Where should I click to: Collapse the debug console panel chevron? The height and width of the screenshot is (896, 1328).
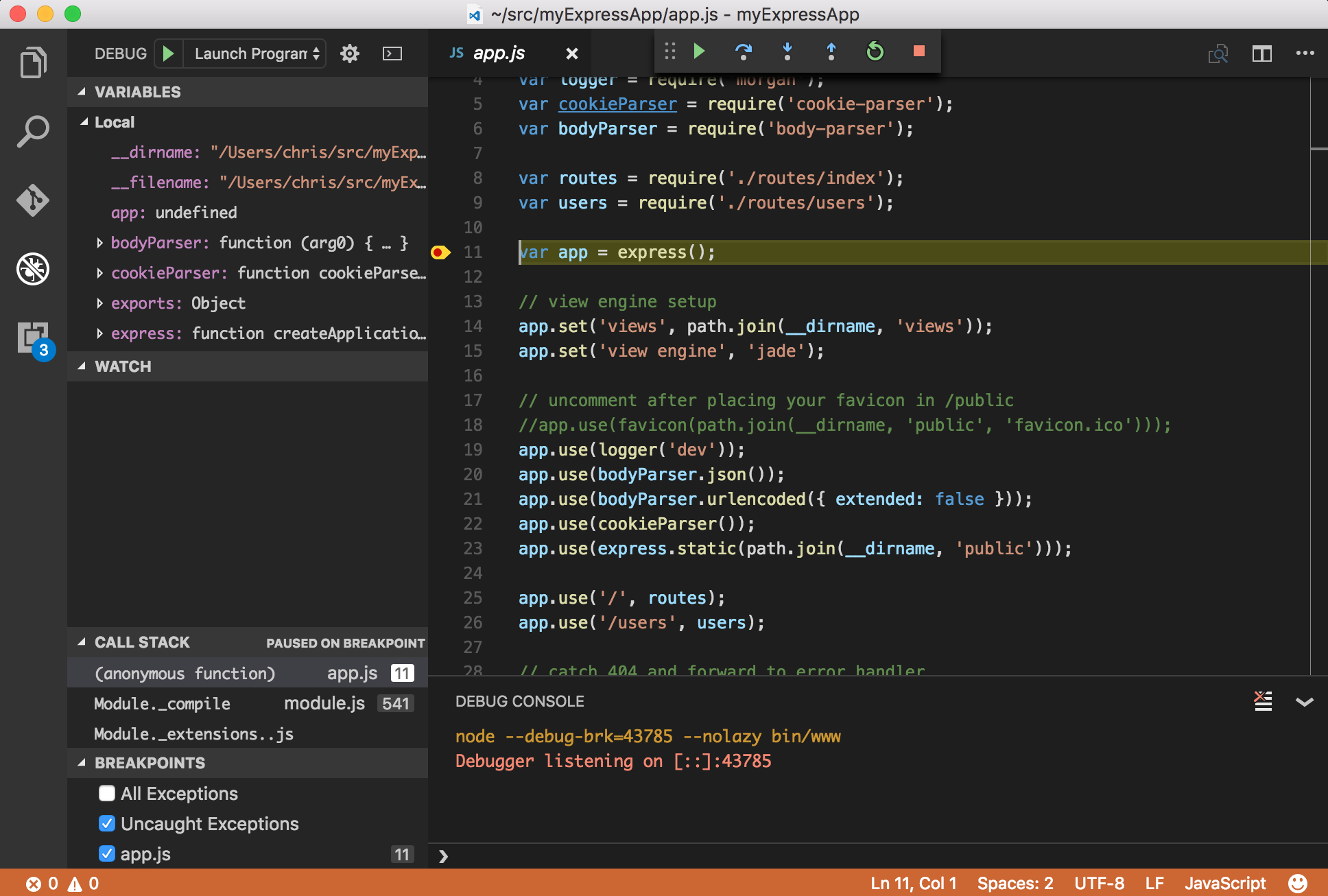point(1304,701)
